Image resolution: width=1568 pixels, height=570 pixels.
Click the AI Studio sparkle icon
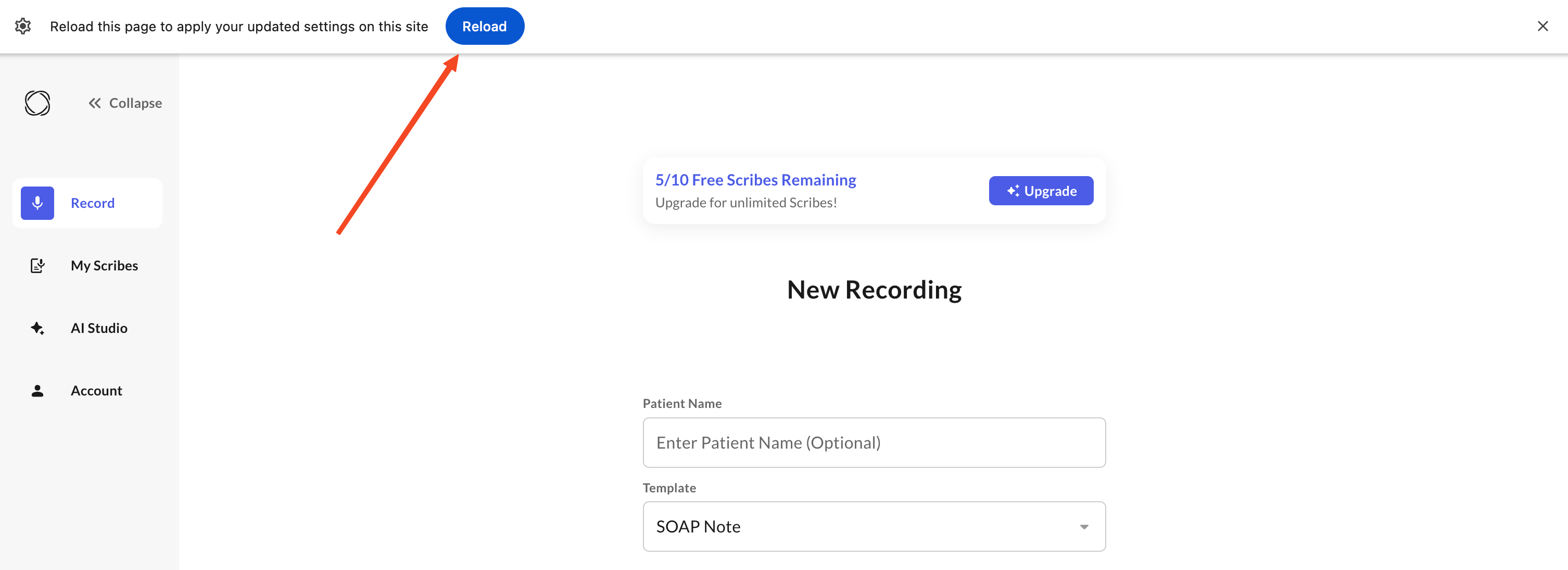[x=37, y=328]
